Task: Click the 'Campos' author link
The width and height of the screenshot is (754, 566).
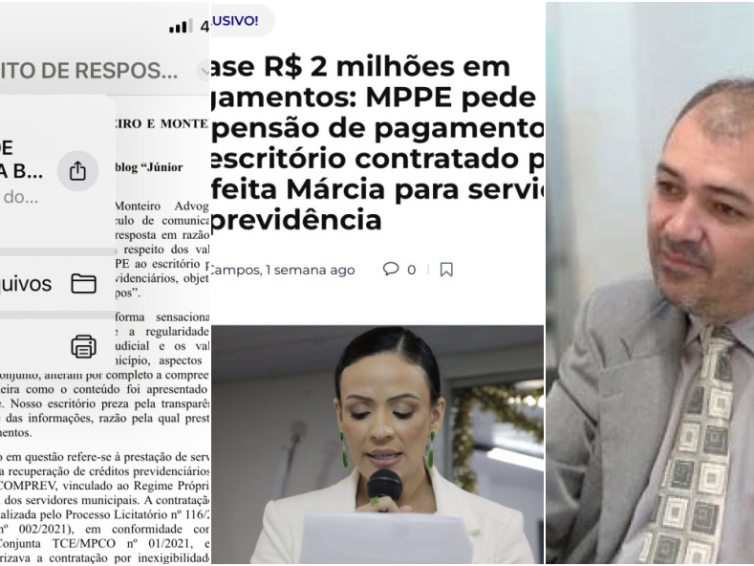Action: (x=235, y=270)
